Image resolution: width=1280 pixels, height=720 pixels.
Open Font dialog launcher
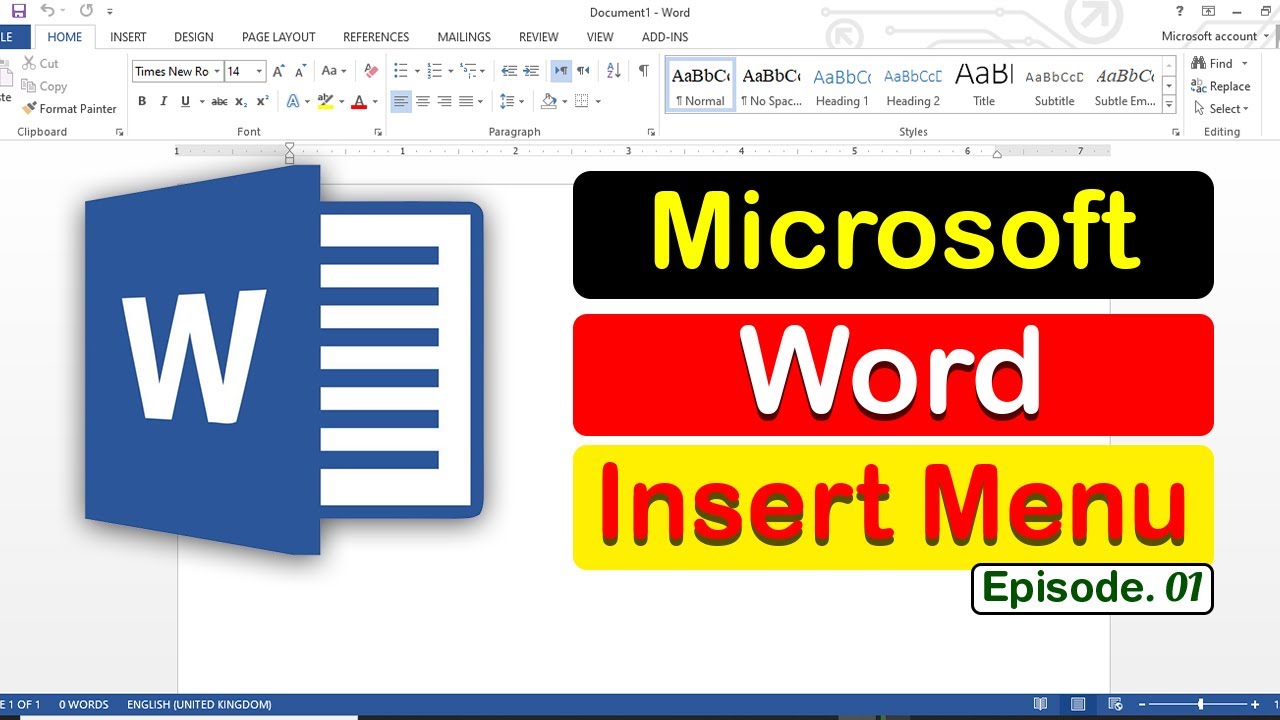point(378,132)
